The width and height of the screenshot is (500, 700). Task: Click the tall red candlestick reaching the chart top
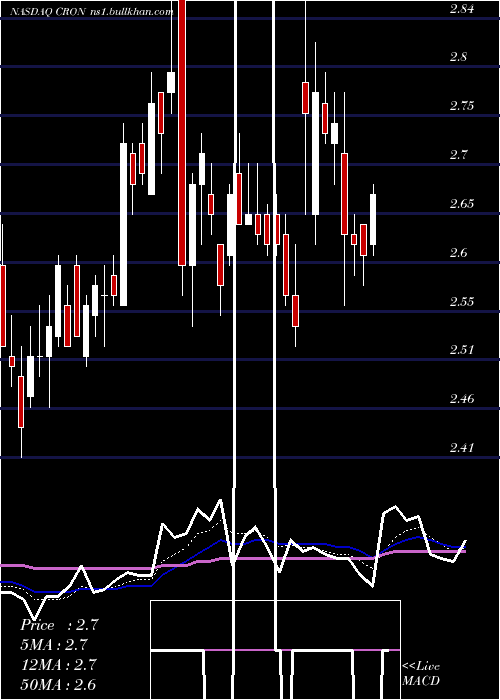point(182,133)
